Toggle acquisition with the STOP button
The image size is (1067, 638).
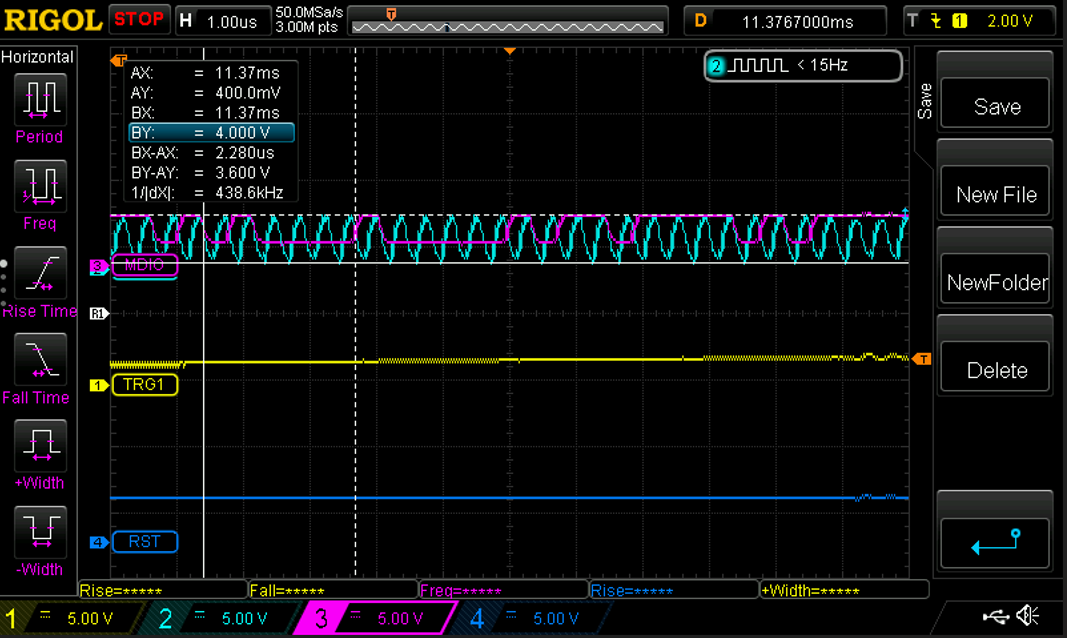[x=139, y=19]
